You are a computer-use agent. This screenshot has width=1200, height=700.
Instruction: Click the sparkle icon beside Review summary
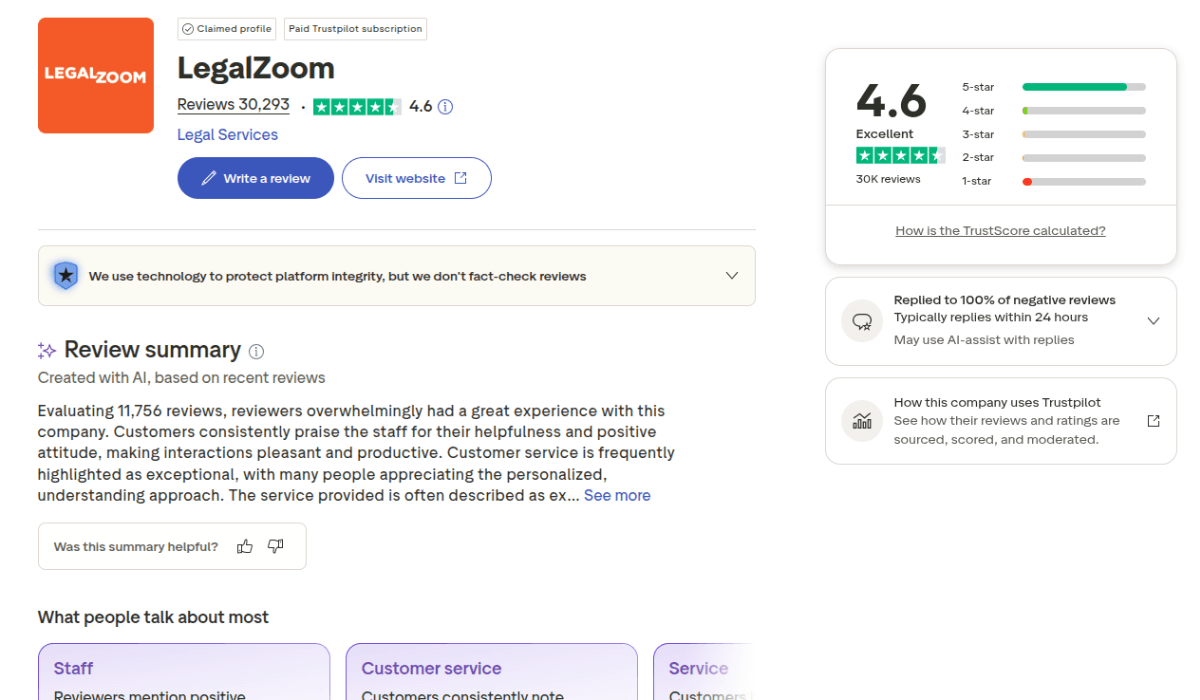coord(47,350)
